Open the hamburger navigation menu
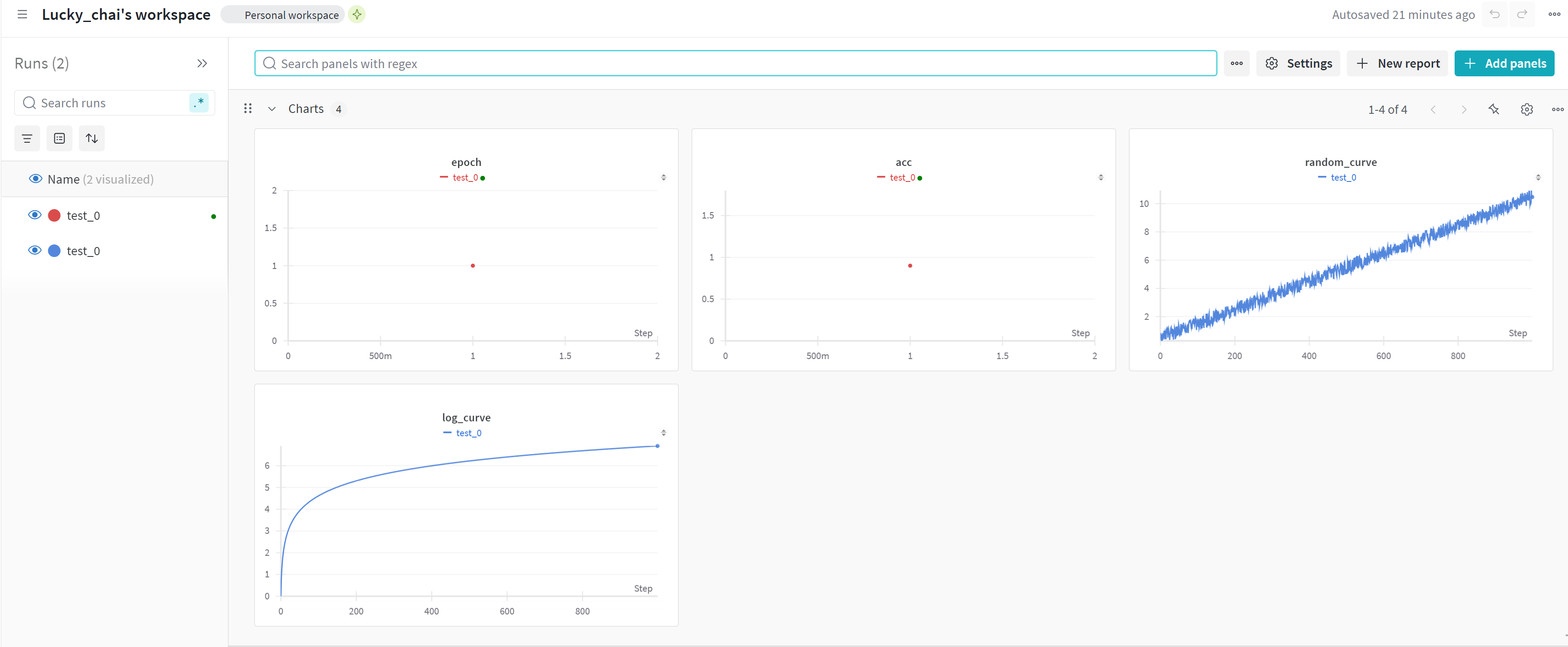1568x647 pixels. coord(22,15)
